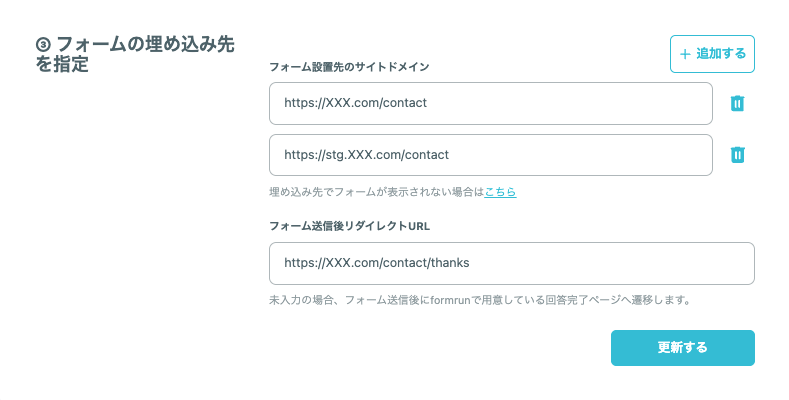
Task: Delete the https://XXX.com/contact domain via trash icon
Action: point(737,103)
